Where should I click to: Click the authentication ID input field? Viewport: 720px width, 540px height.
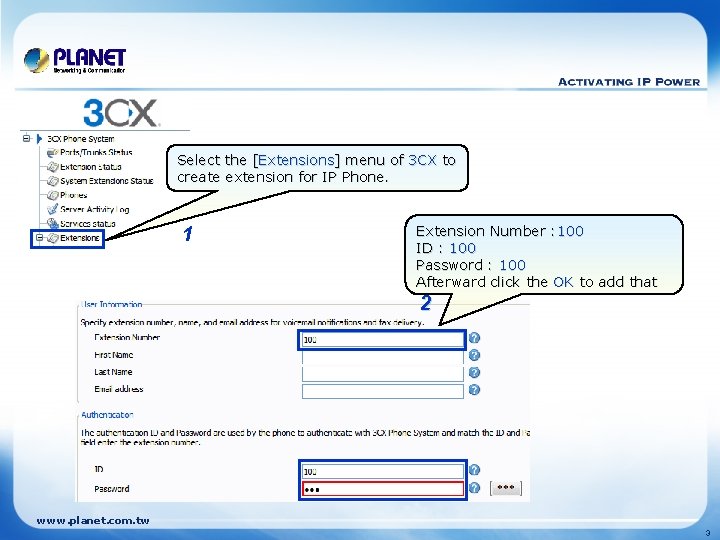point(382,471)
